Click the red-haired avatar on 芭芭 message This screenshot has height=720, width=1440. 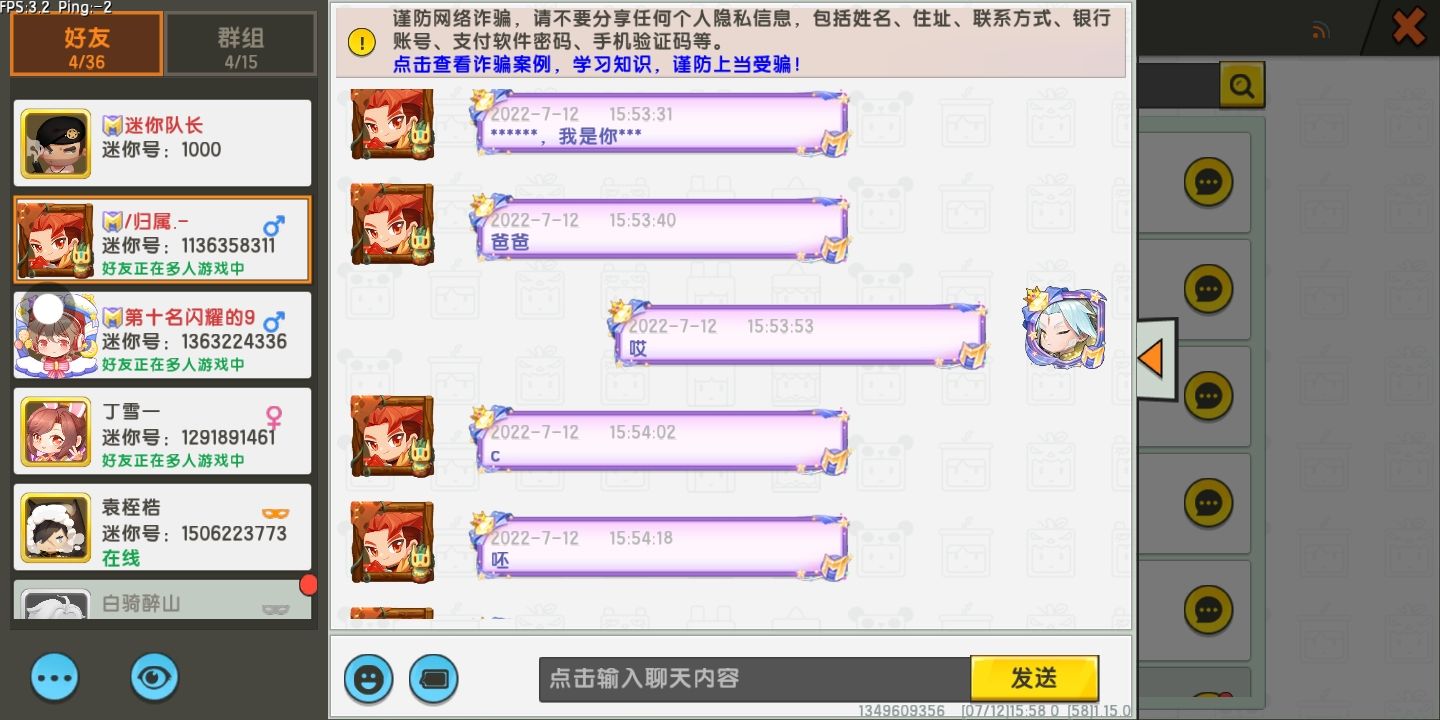[x=392, y=224]
